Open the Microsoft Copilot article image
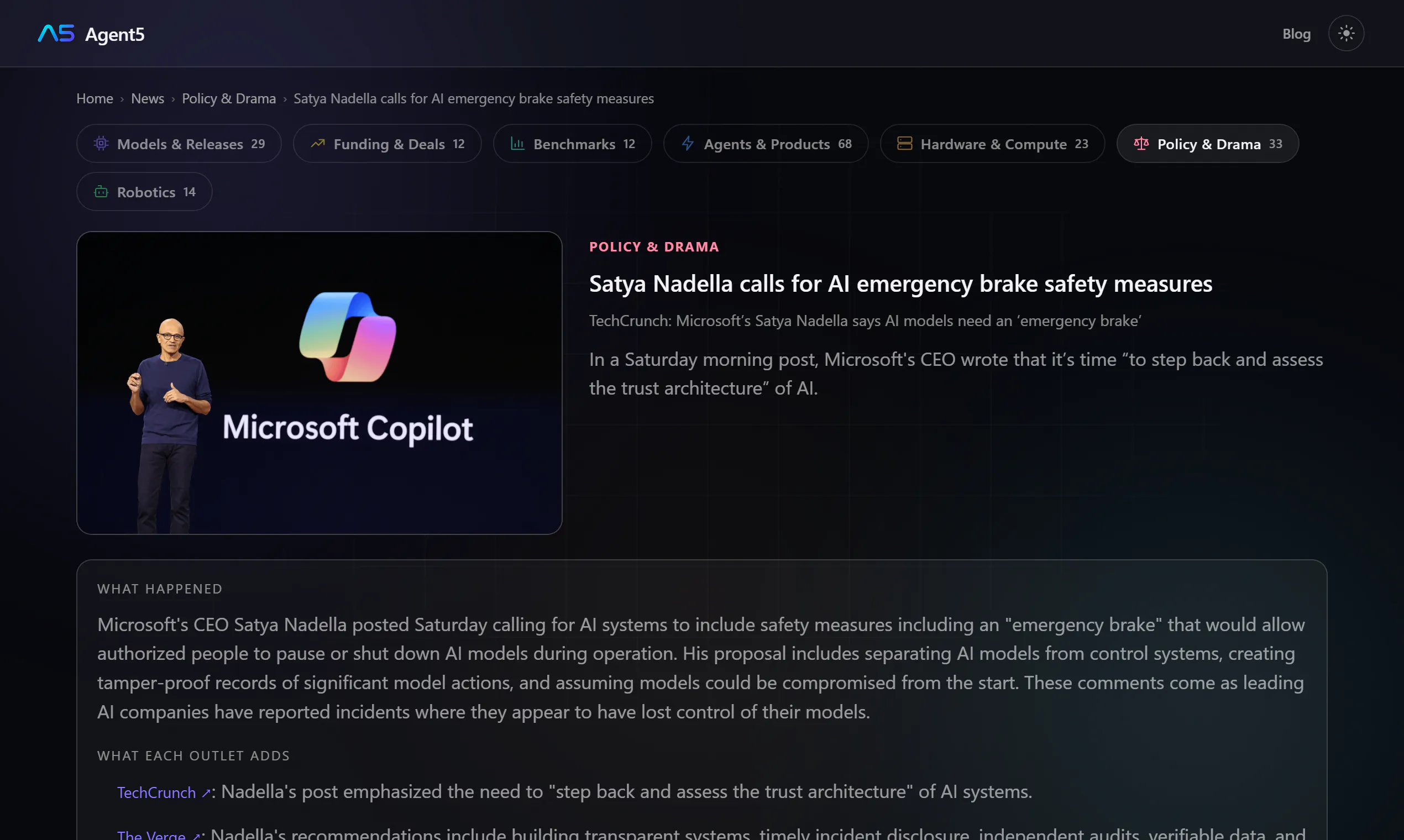The image size is (1404, 840). click(319, 382)
